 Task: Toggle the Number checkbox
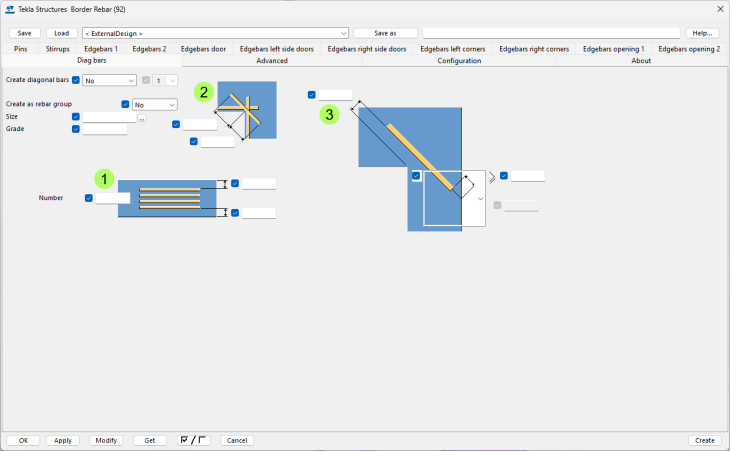pos(89,198)
